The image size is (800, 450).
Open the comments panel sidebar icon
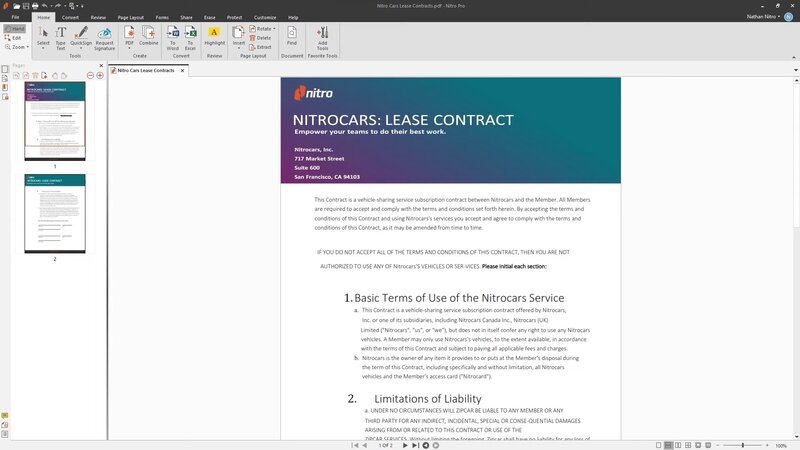click(x=5, y=416)
